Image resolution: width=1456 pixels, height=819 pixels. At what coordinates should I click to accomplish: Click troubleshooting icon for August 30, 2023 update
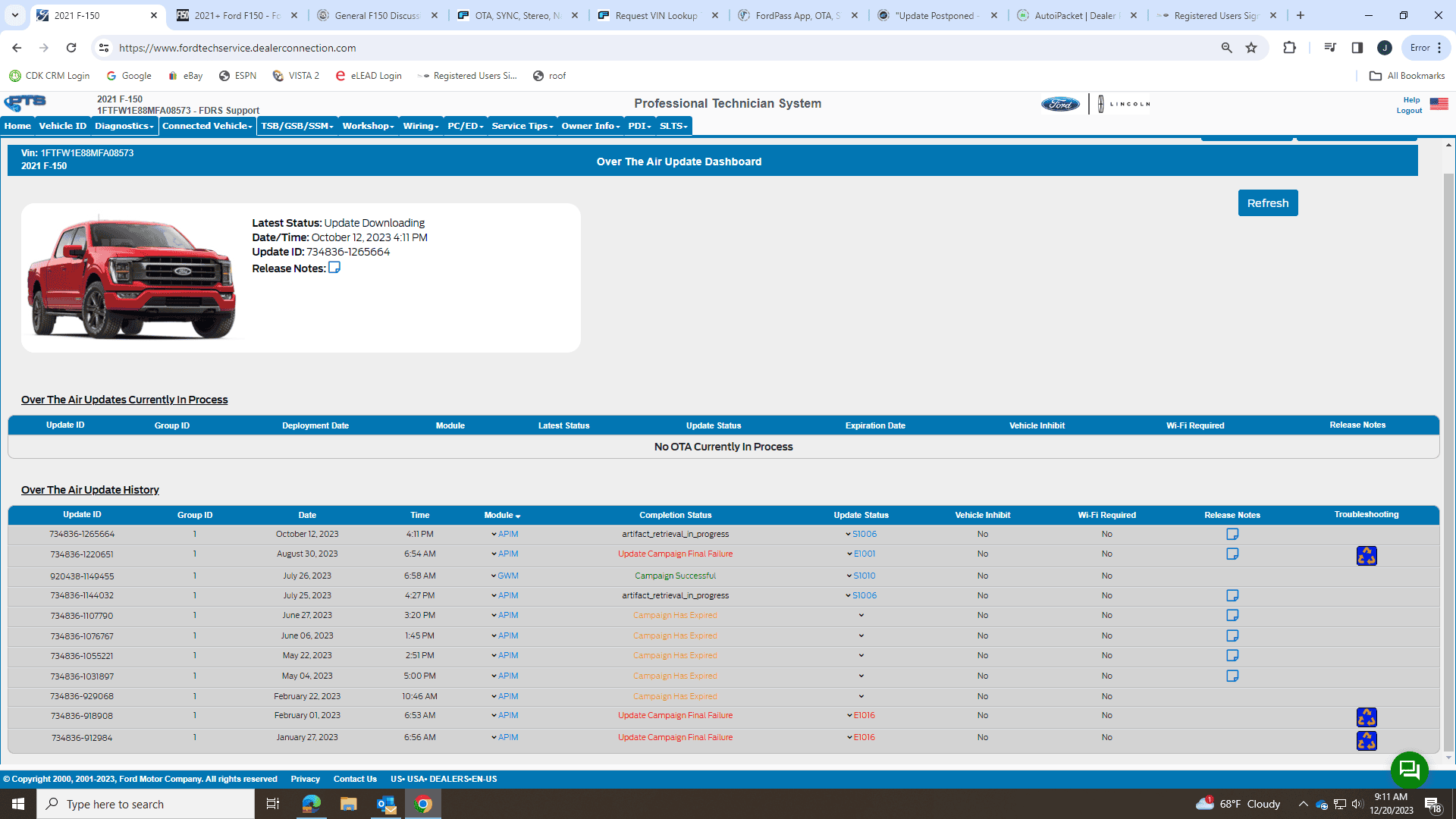1367,556
